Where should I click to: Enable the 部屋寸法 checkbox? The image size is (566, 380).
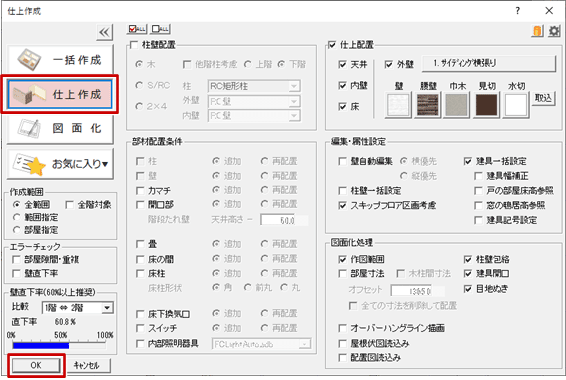pos(343,274)
